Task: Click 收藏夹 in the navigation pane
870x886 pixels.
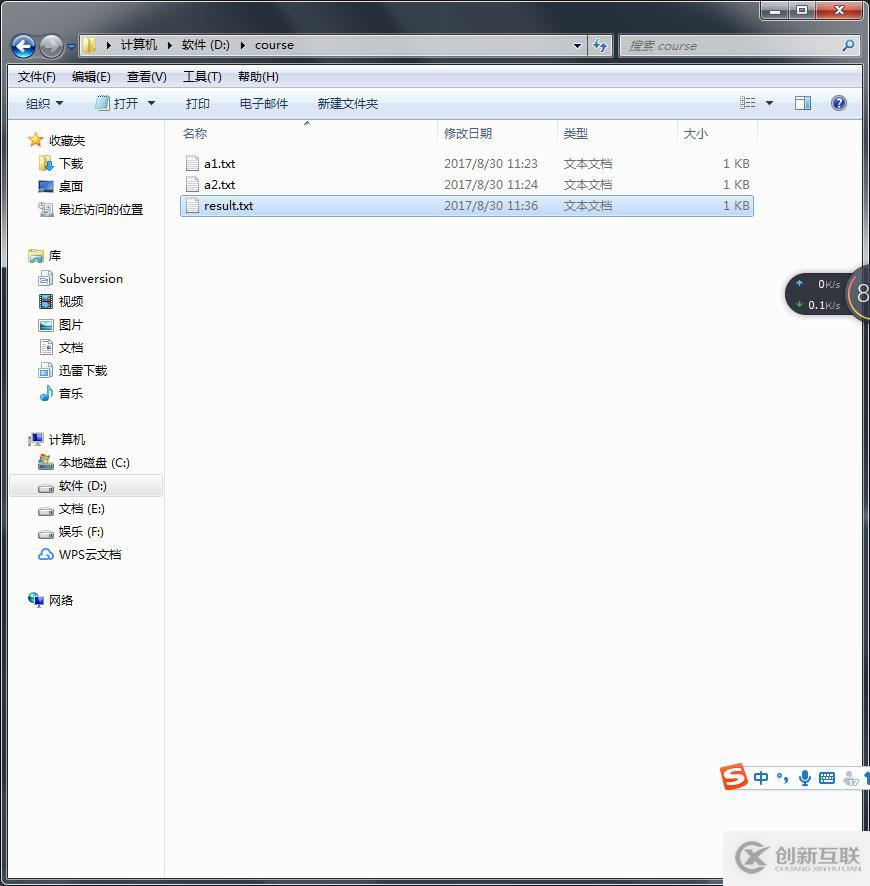Action: click(67, 140)
